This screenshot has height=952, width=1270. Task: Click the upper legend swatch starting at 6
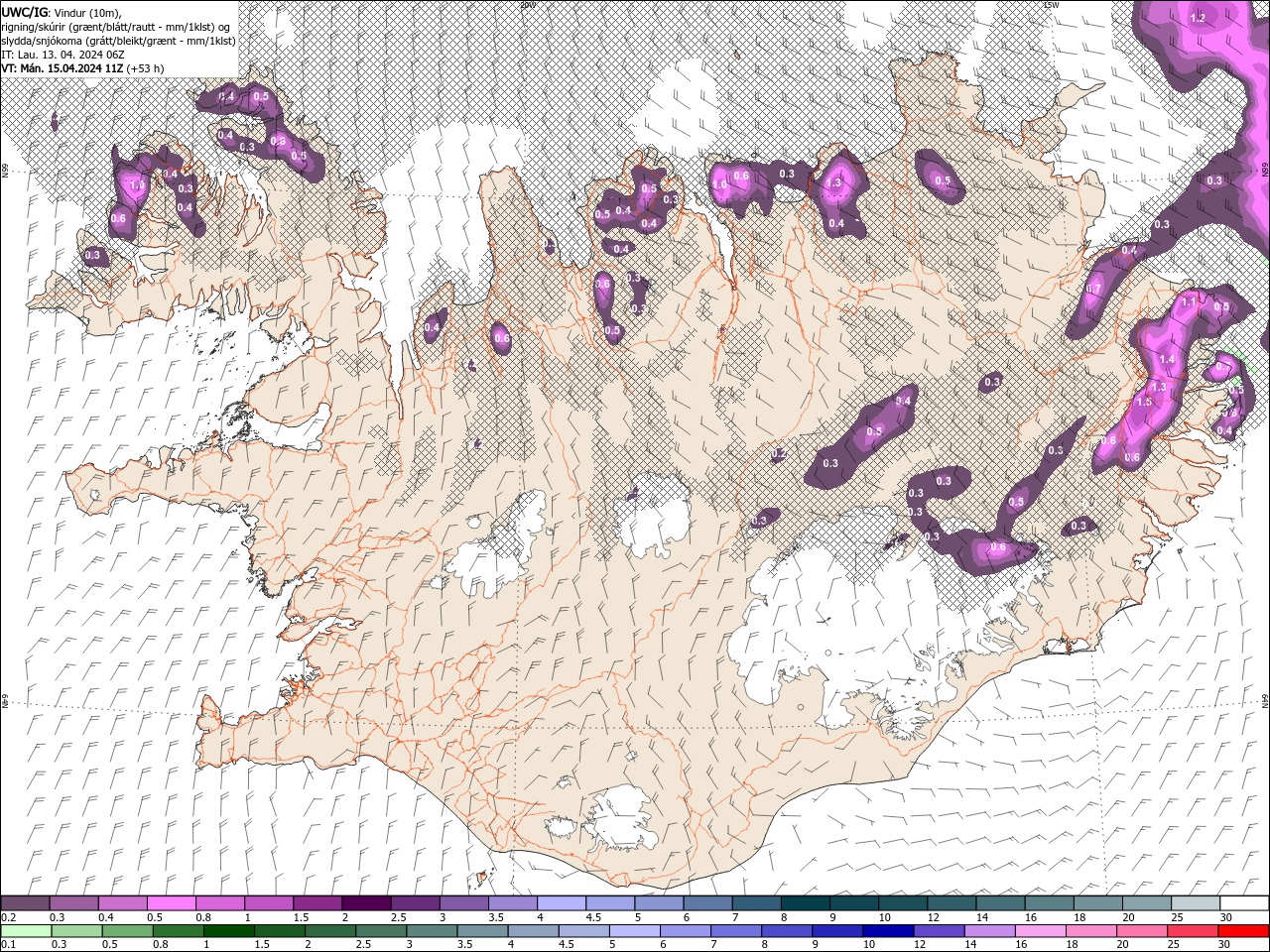click(708, 903)
